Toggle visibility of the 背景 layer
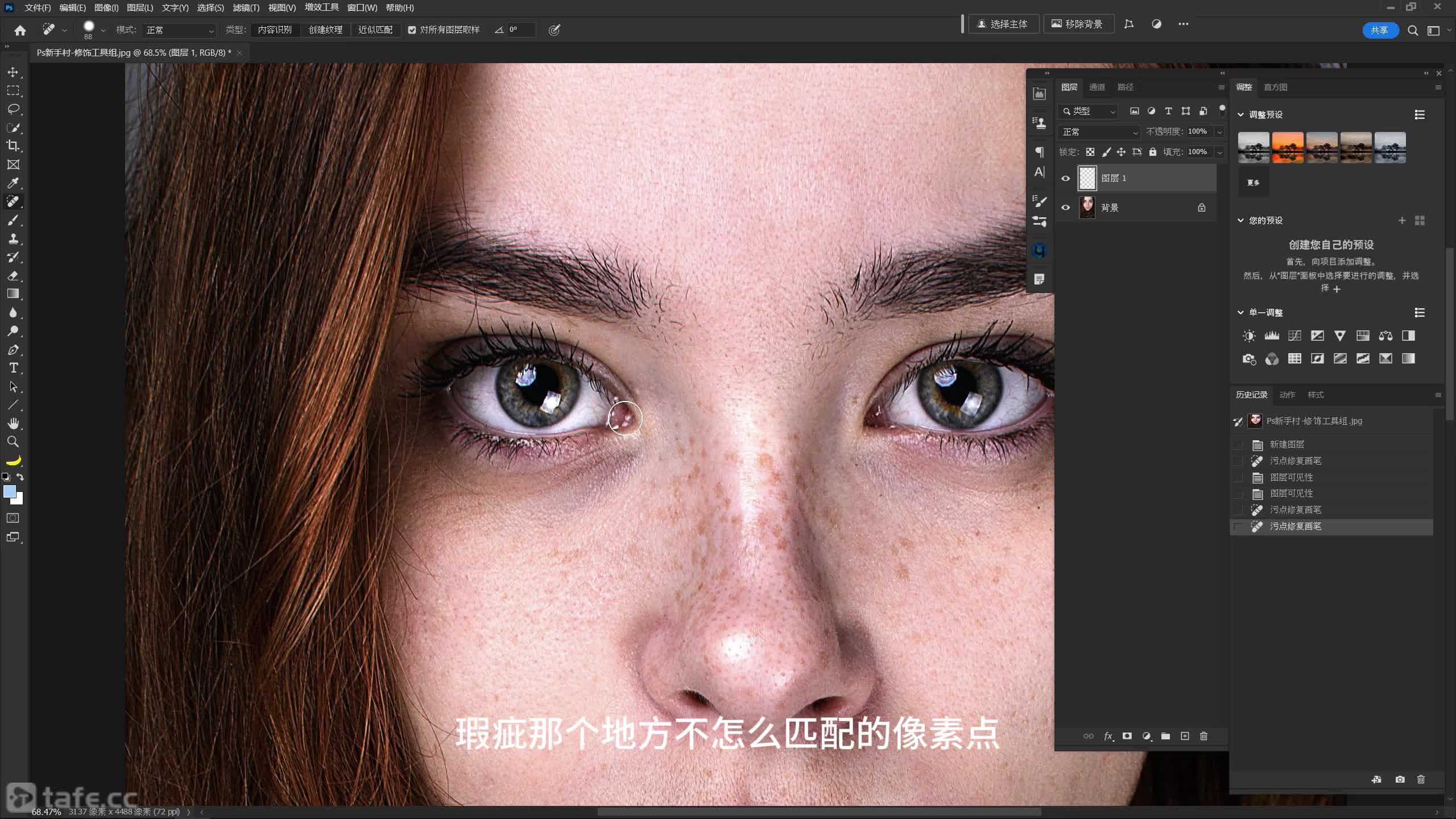The height and width of the screenshot is (819, 1456). [x=1065, y=208]
